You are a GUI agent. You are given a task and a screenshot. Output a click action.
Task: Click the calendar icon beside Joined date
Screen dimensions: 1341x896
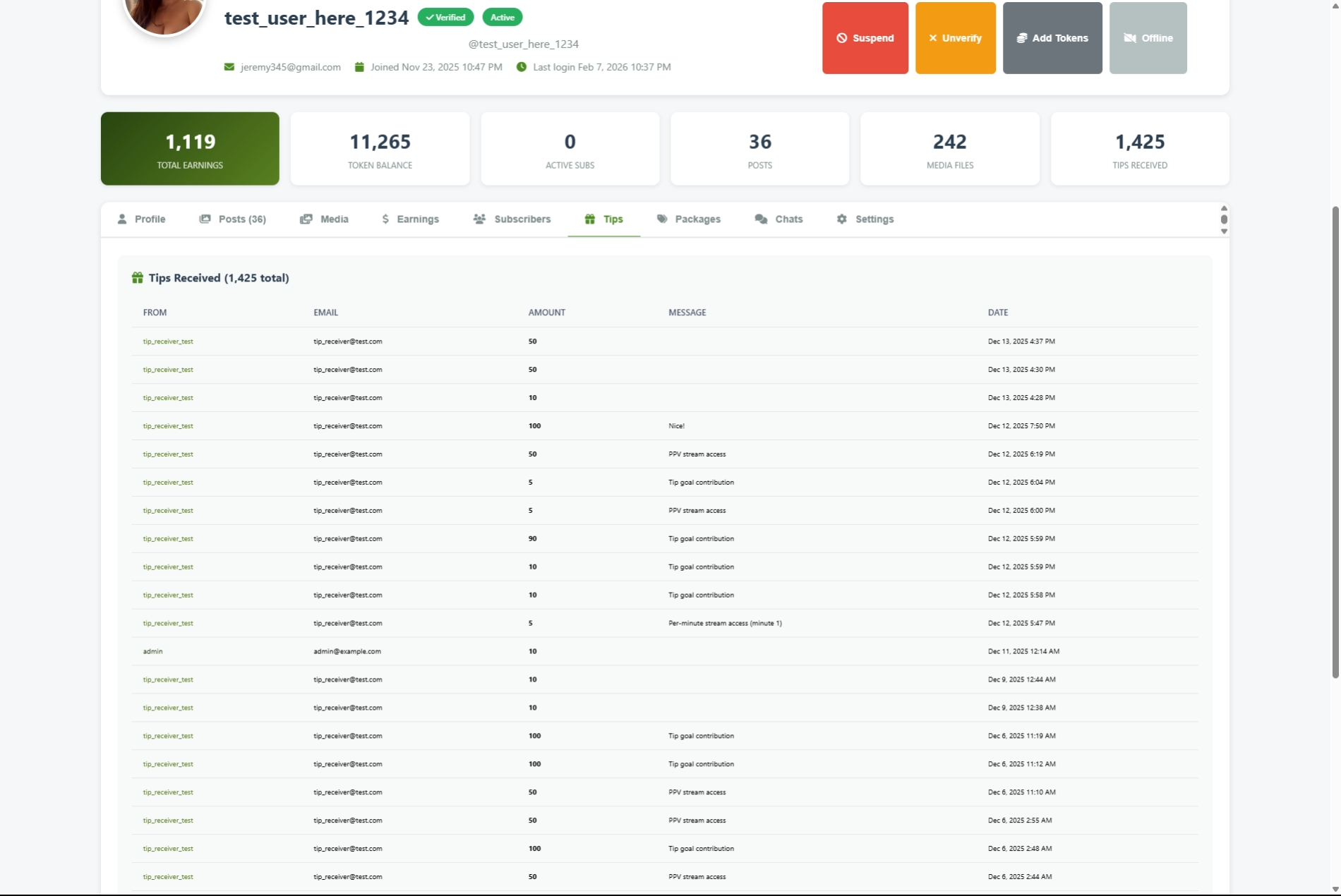(359, 67)
